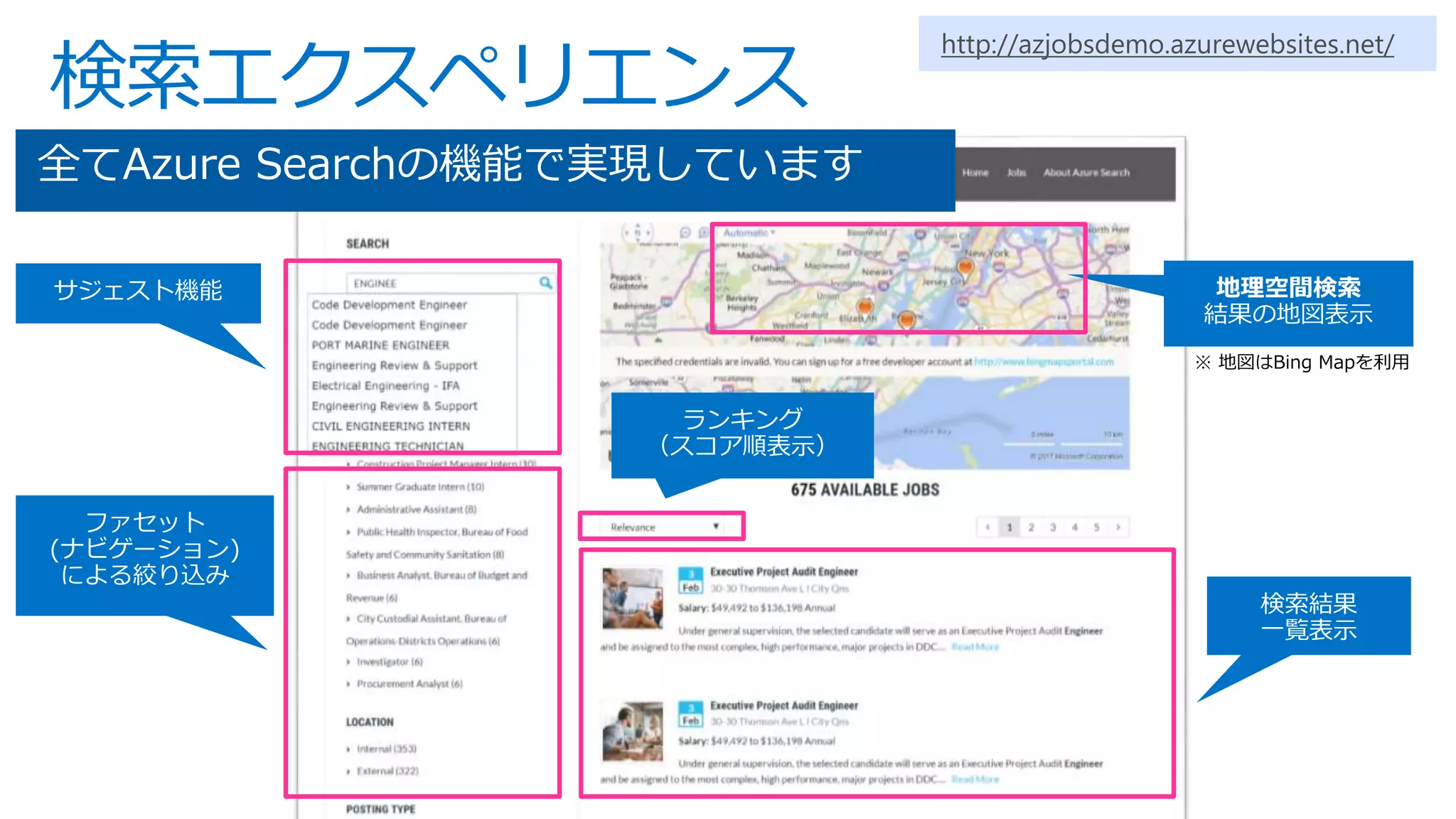Click the bingmapsportal.com link
The height and width of the screenshot is (819, 1456).
[x=1043, y=362]
